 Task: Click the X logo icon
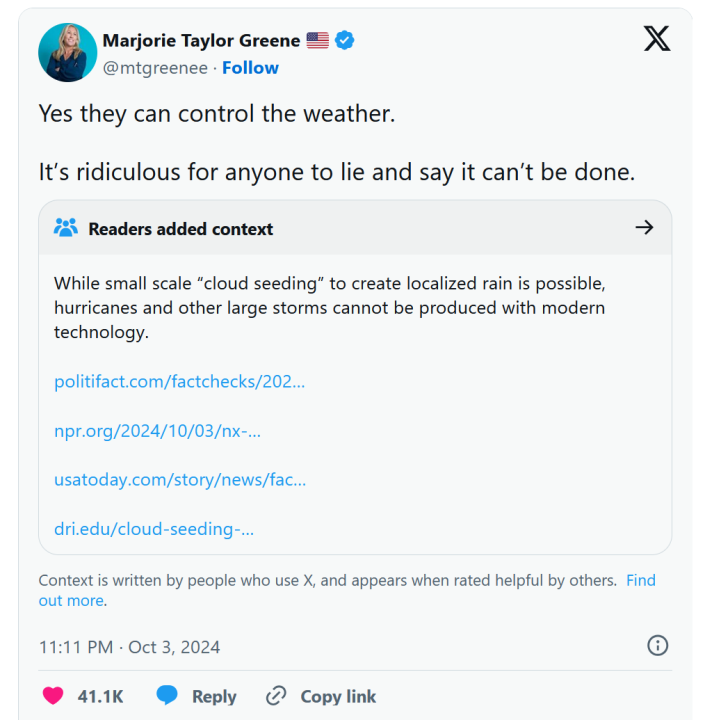point(657,40)
